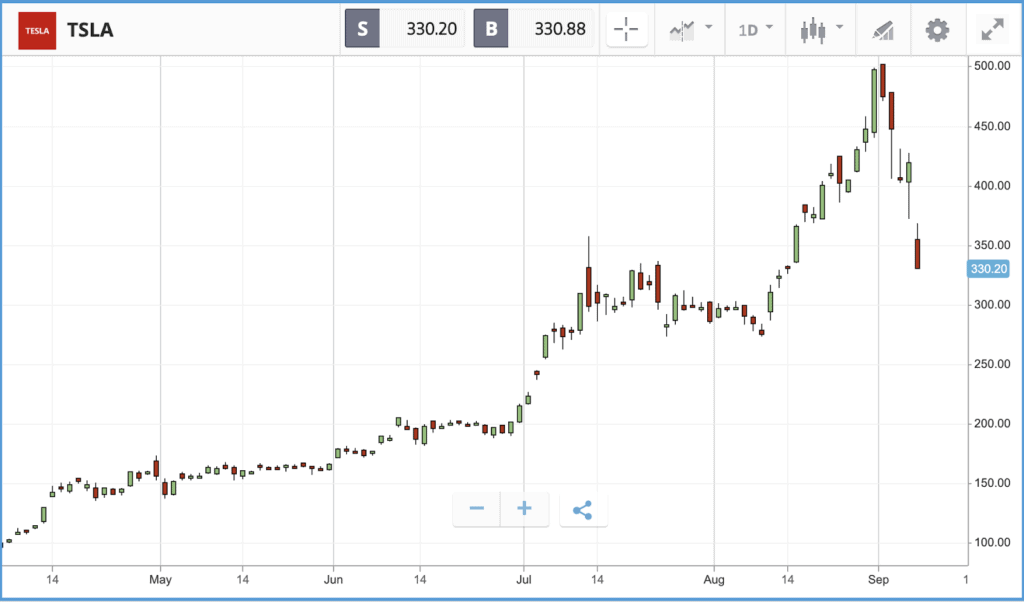Expand the compare indicator dropdown arrow
Image resolution: width=1024 pixels, height=602 pixels.
[709, 27]
